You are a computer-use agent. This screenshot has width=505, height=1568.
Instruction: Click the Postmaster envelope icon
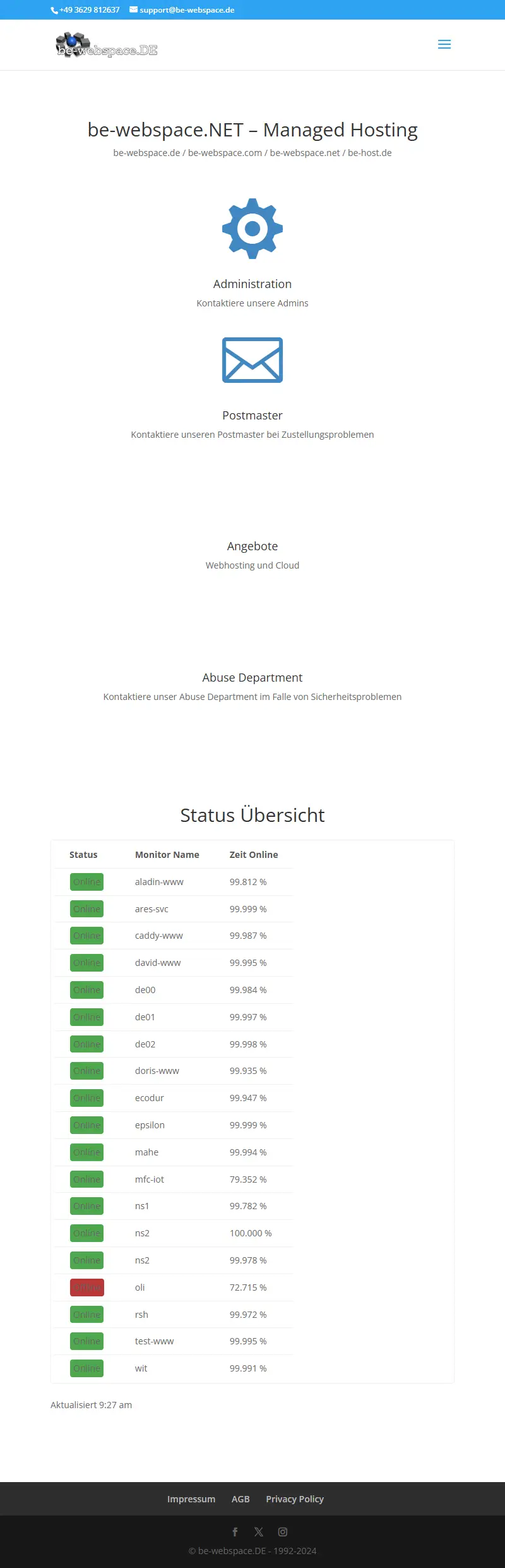[252, 360]
